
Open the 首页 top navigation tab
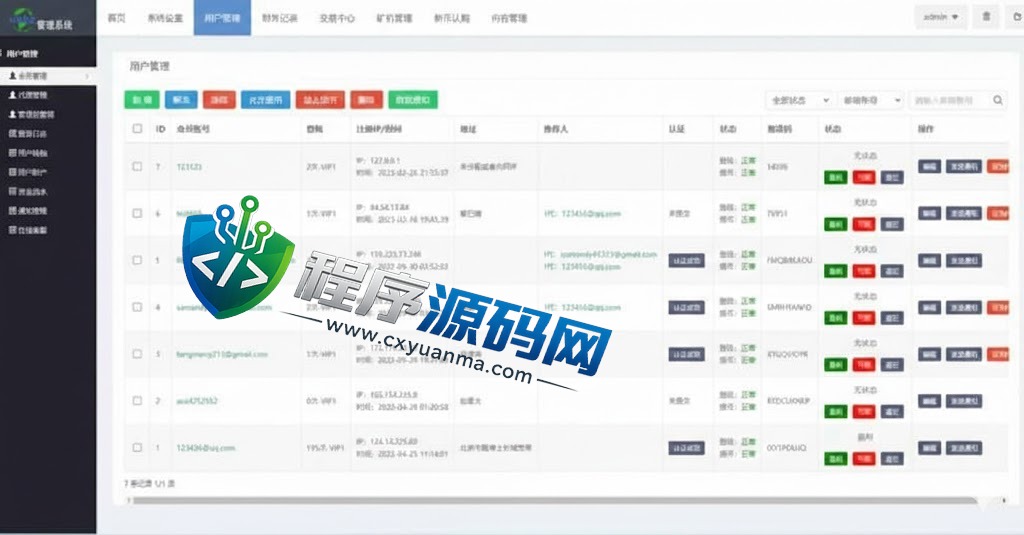point(116,18)
